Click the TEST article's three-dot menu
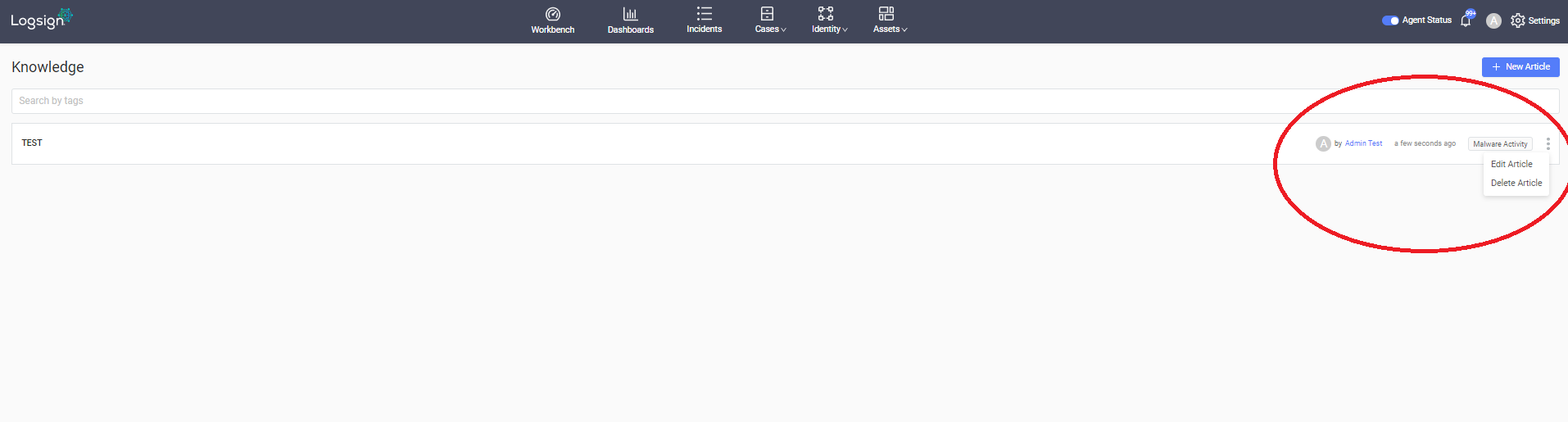1568x422 pixels. point(1548,143)
